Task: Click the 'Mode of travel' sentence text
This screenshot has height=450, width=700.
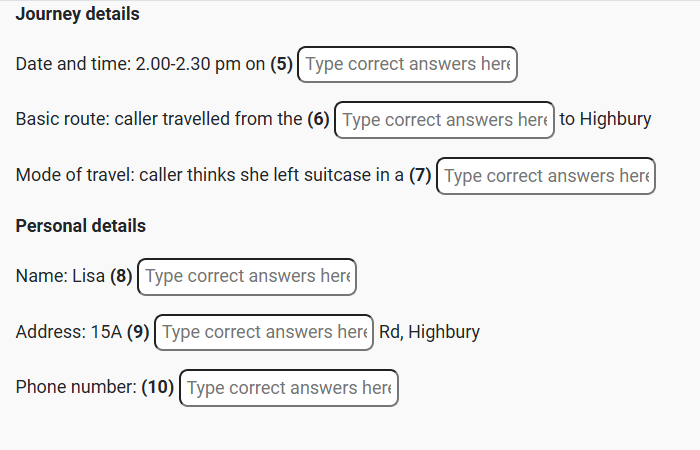Action: (210, 176)
